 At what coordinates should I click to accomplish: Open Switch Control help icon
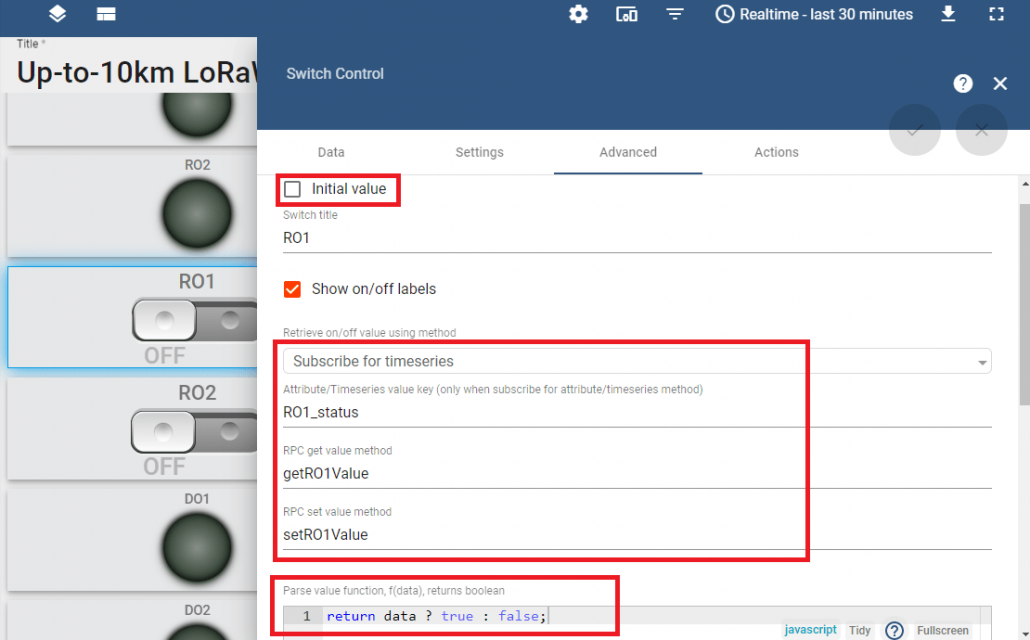(963, 84)
